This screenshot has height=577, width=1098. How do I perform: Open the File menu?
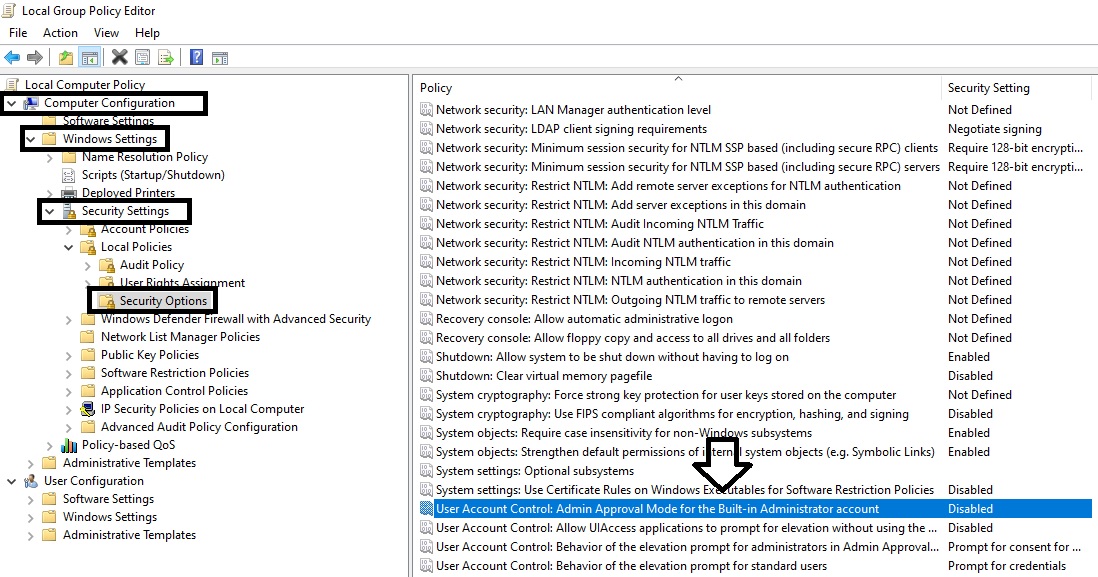17,32
